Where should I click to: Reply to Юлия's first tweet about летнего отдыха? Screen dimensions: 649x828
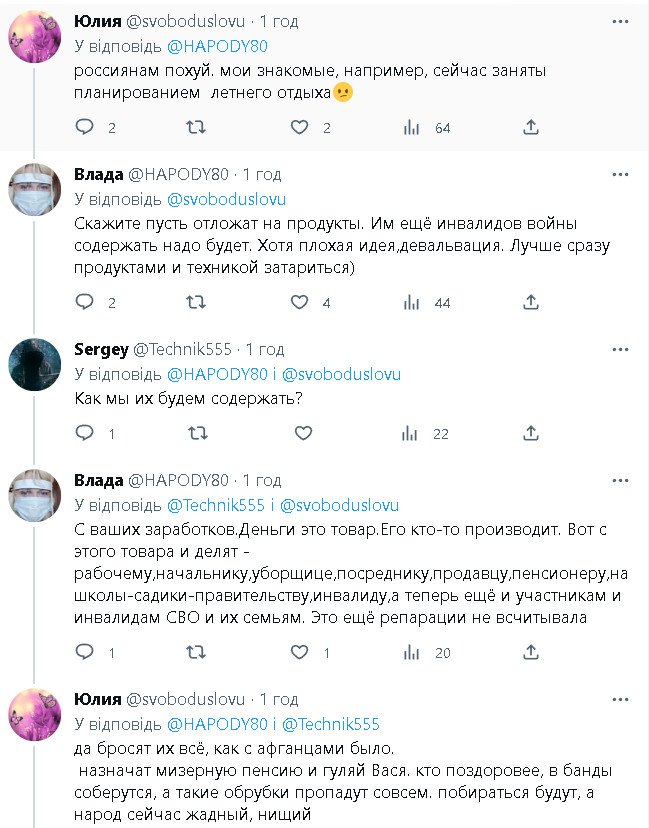85,127
